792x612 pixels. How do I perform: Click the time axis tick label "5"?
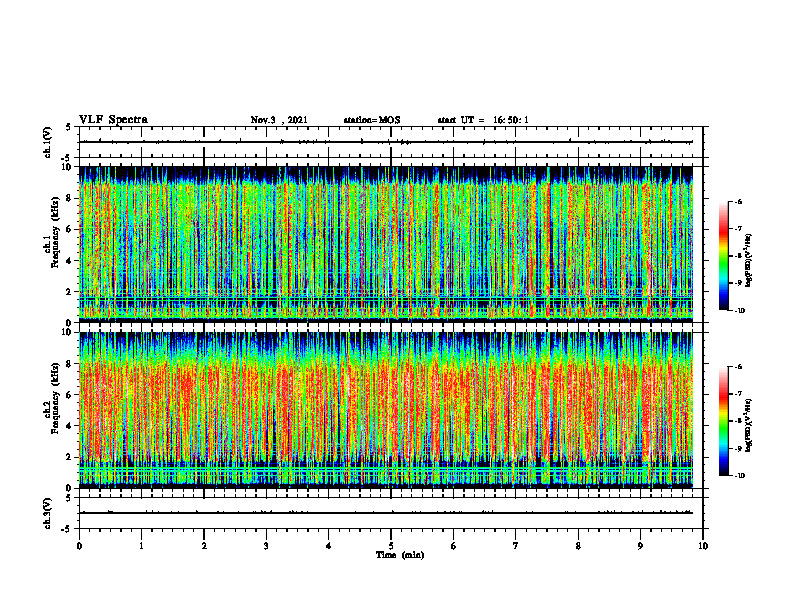coord(391,546)
